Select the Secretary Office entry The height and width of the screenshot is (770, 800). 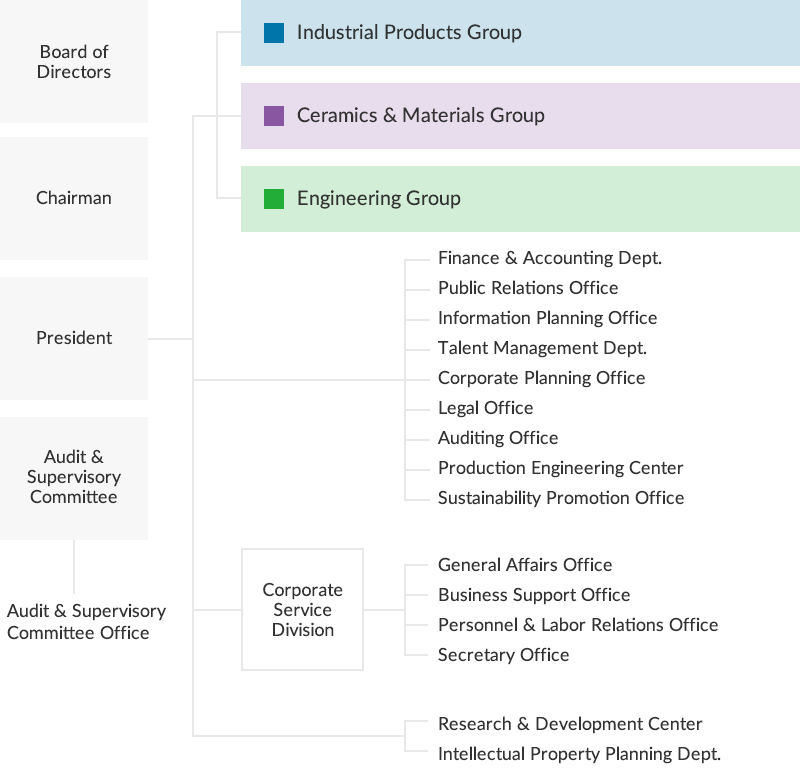(x=503, y=654)
